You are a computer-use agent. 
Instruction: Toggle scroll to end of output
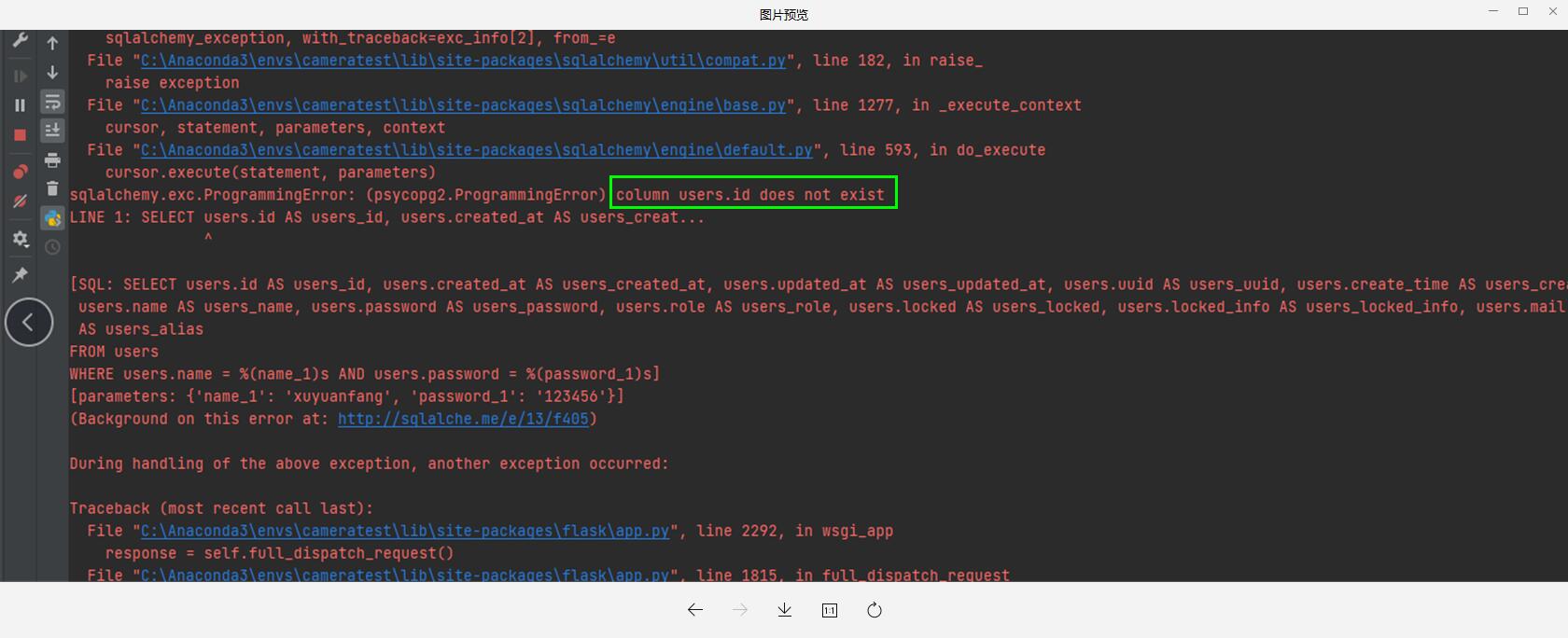(52, 131)
